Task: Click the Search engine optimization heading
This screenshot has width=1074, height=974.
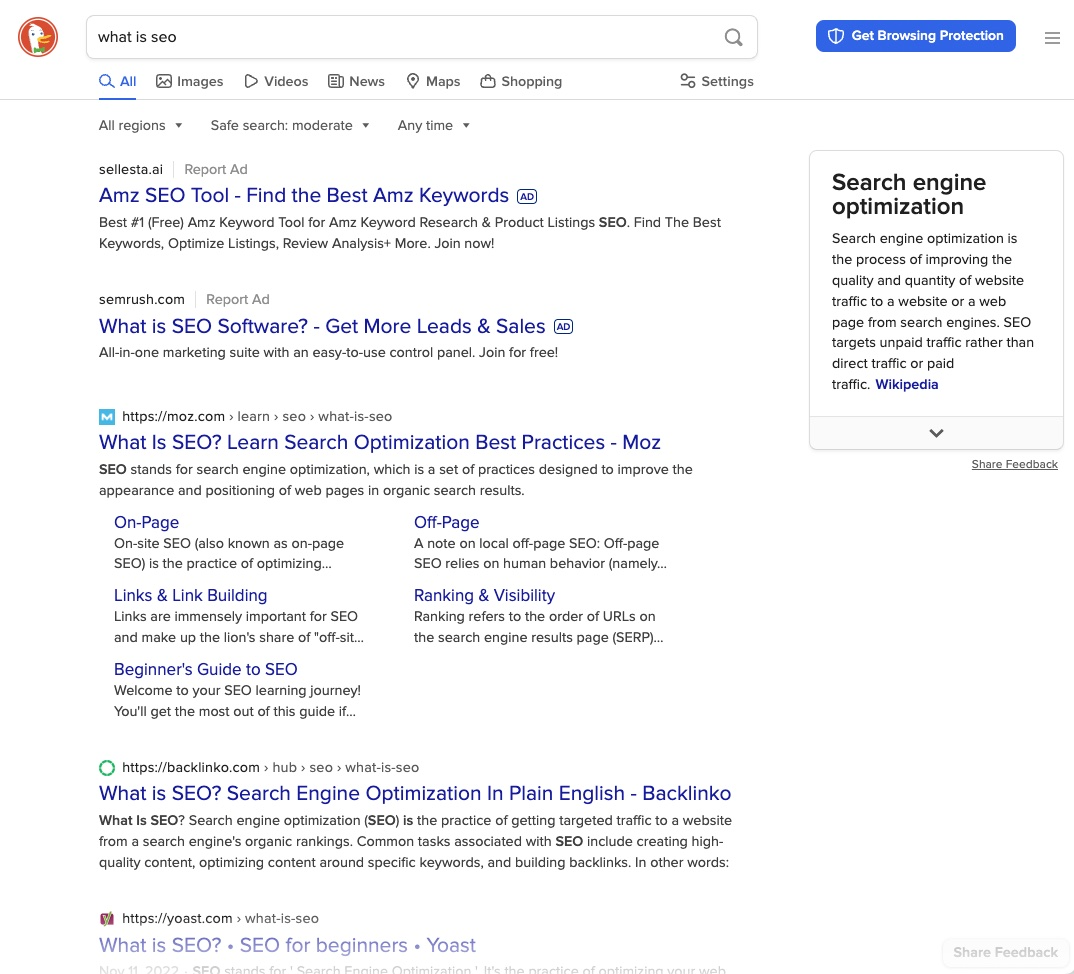Action: [x=908, y=195]
